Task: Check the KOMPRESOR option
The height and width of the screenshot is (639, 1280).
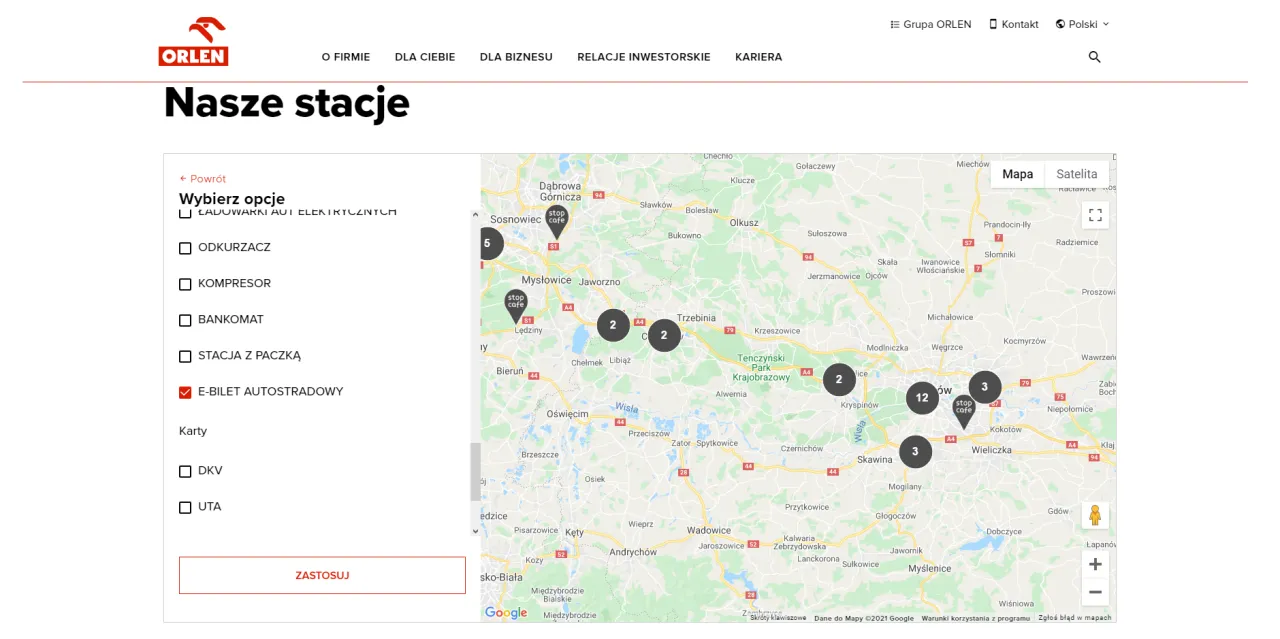Action: (185, 284)
